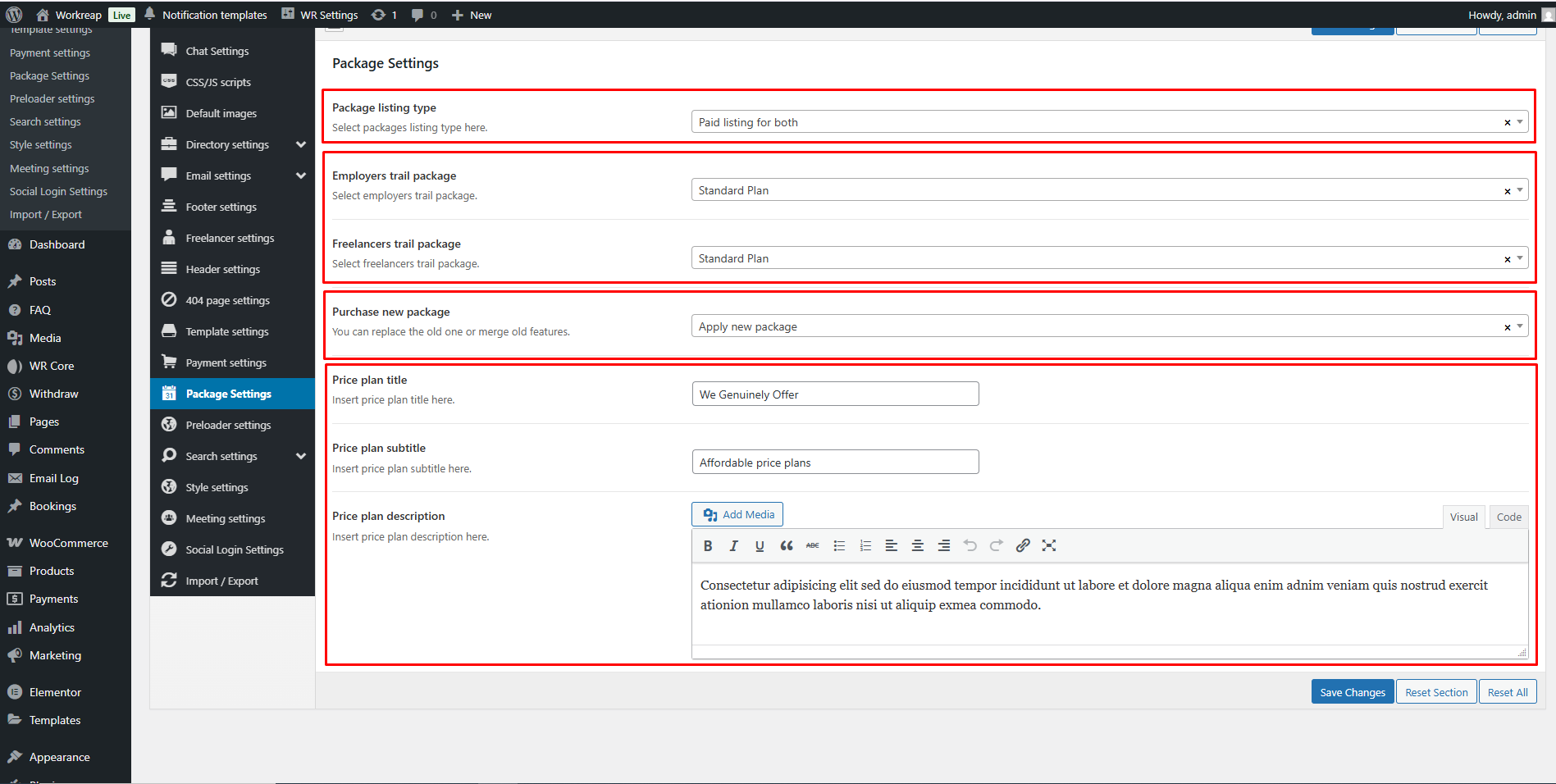Open Employers trail package dropdown
Screen dimensions: 1556x784
pos(1519,190)
